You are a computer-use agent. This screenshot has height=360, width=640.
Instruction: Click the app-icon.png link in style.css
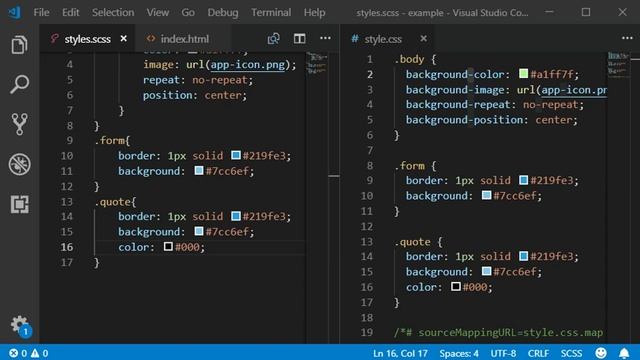[x=574, y=90]
